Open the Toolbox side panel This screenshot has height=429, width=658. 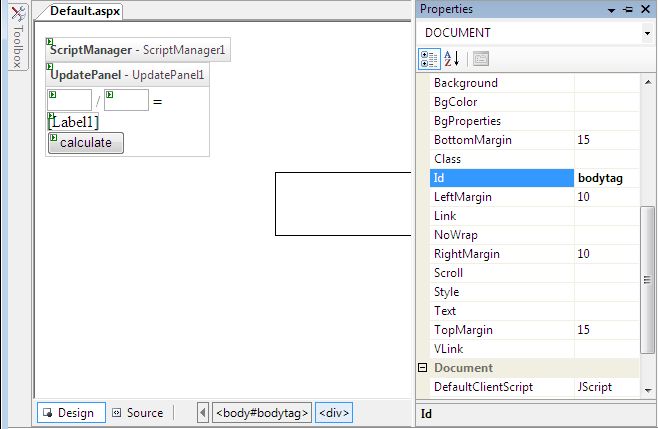coord(18,37)
